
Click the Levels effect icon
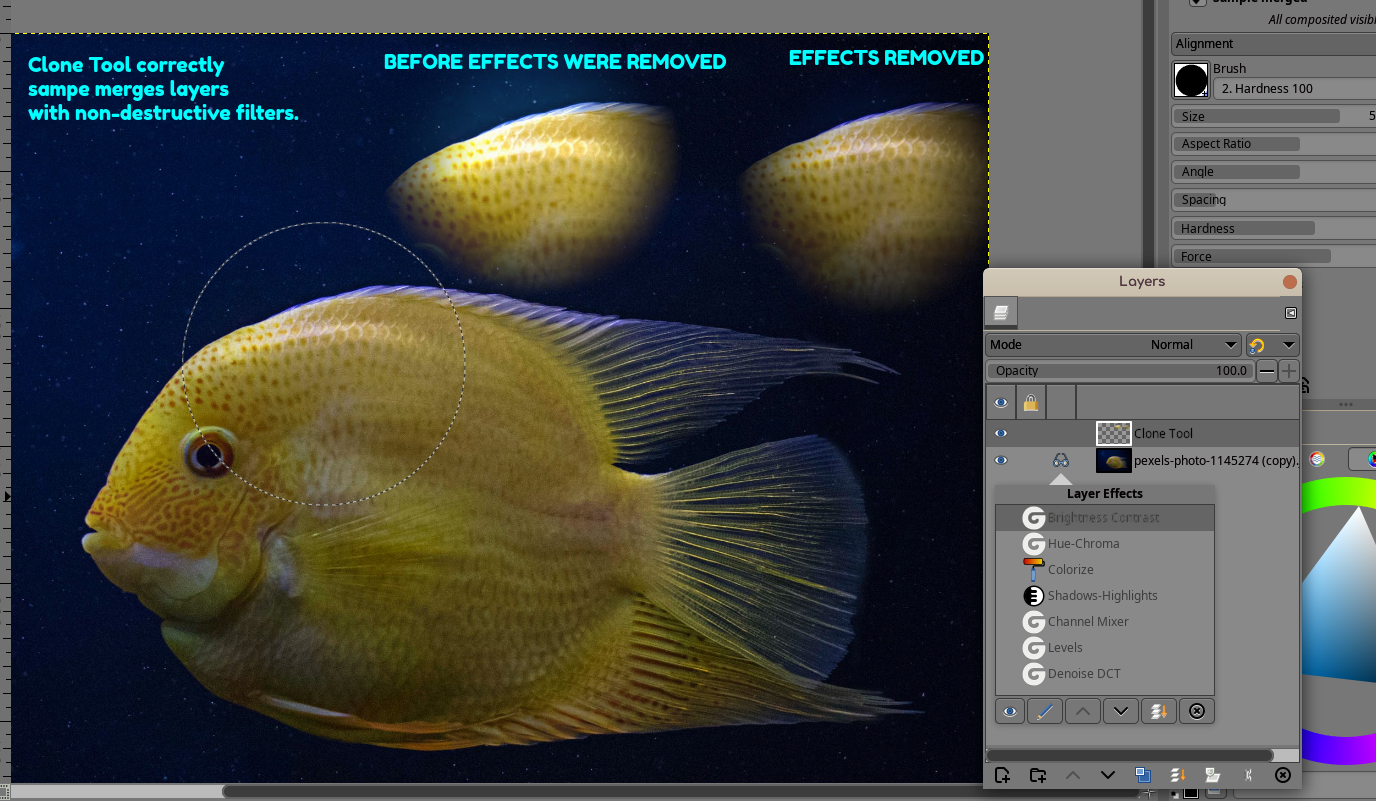click(x=1034, y=648)
